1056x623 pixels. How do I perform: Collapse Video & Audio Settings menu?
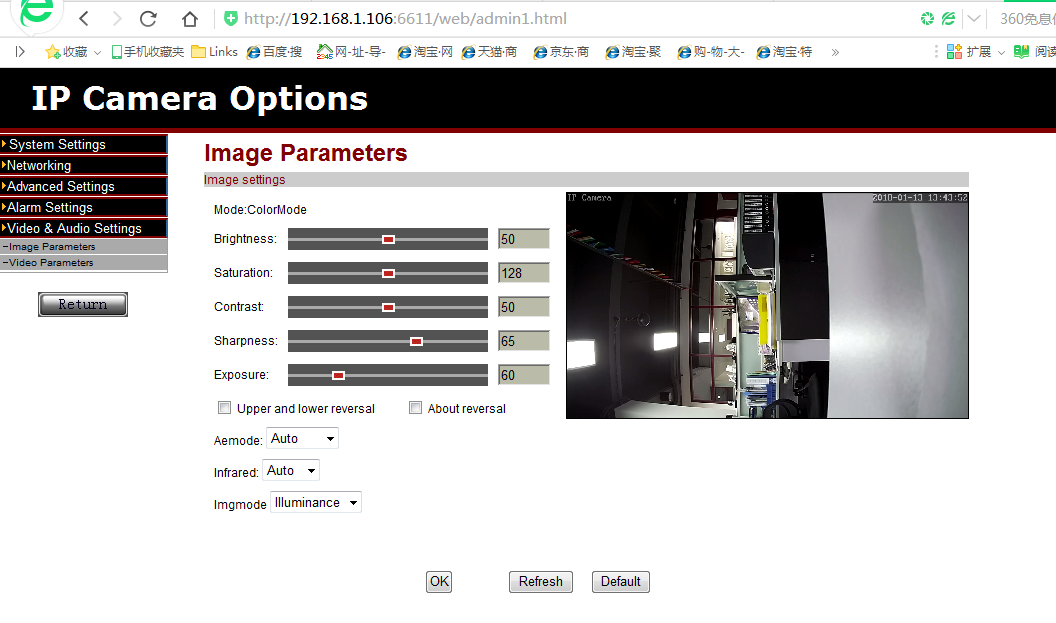(84, 228)
